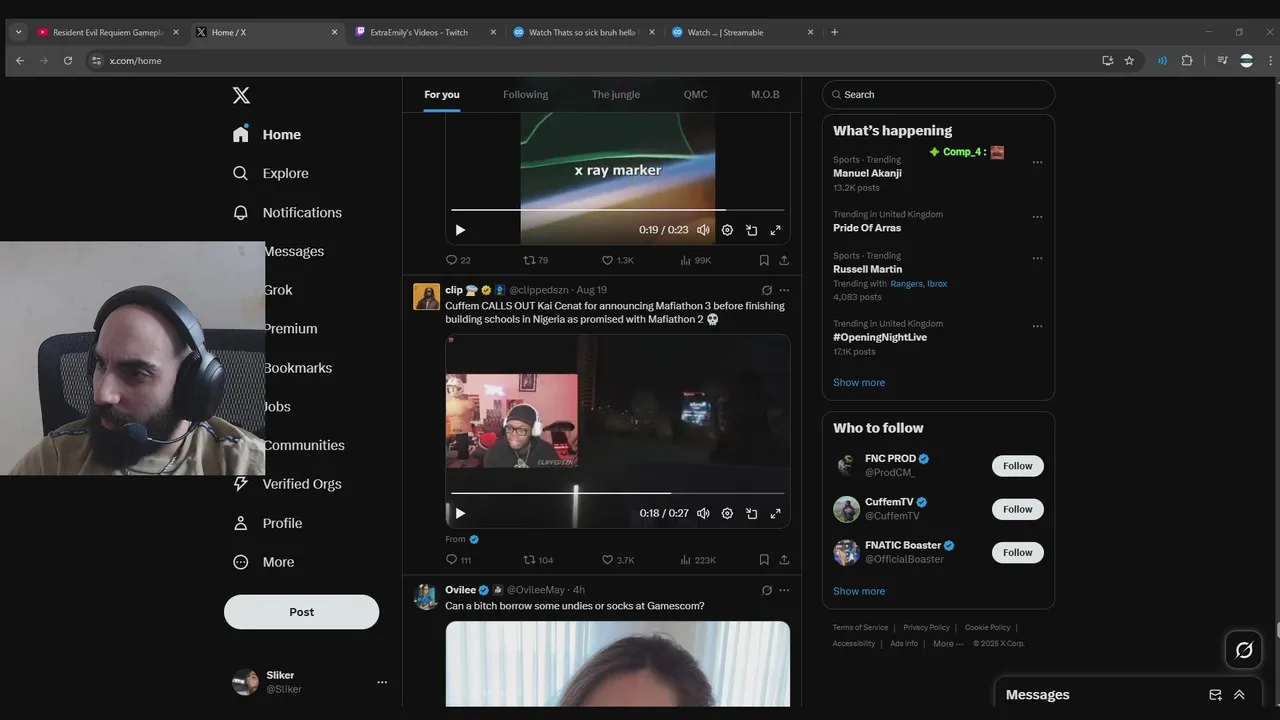Open settings on the x ray marker video
The image size is (1280, 720).
727,230
